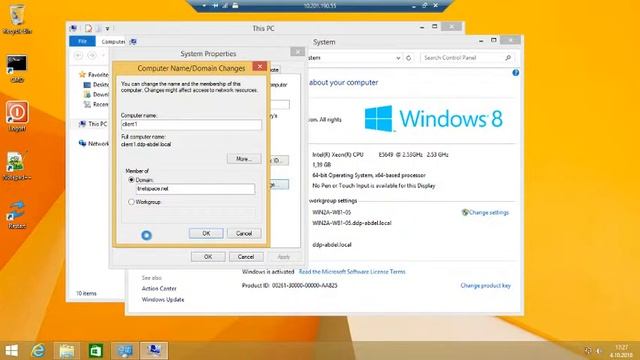Click the Back arrow in This PC window
640x360 pixels.
tap(78, 55)
